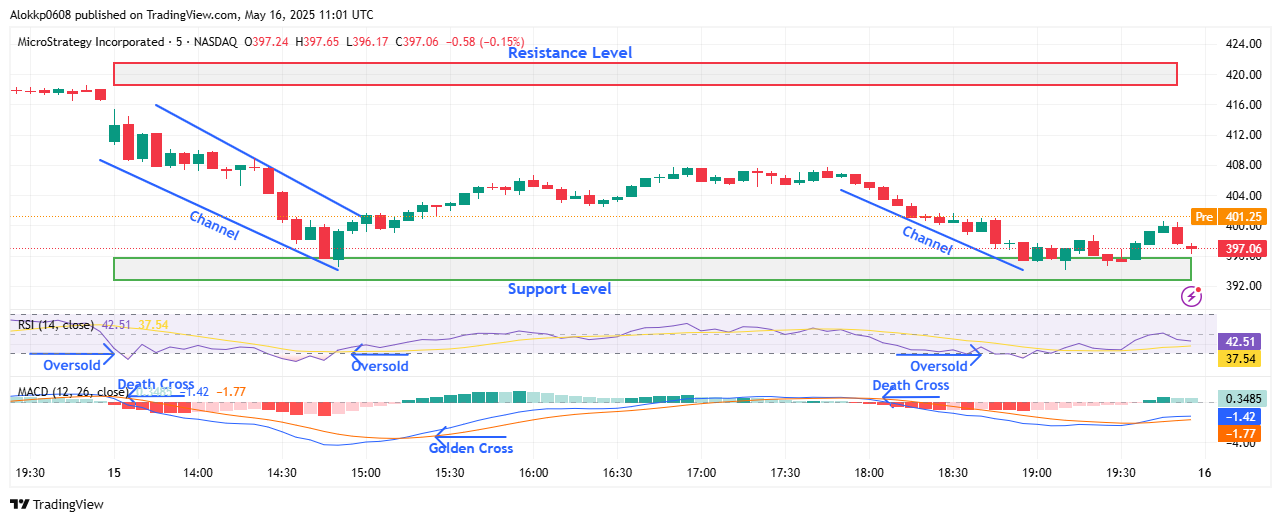Click the 16:30 time axis label
The width and height of the screenshot is (1281, 522).
coord(618,473)
